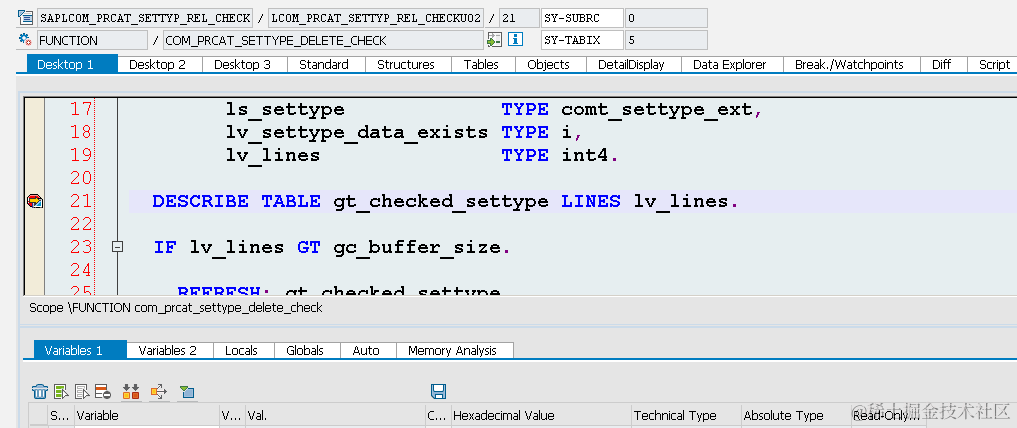Screen dimensions: 1017x428
Task: Click the green arrow navigate-to-source icon
Action: (x=495, y=40)
